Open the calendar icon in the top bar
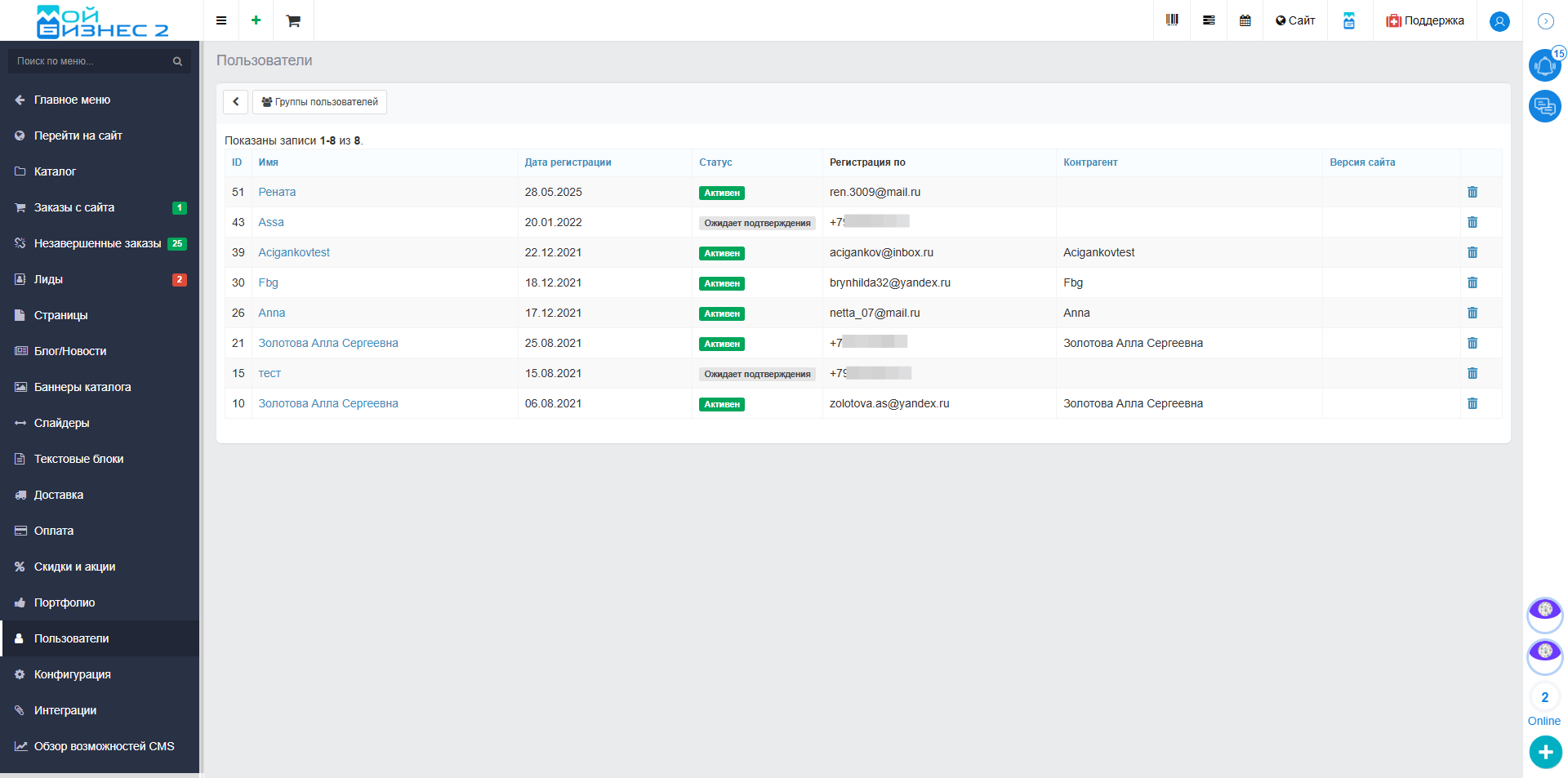Image resolution: width=1568 pixels, height=778 pixels. tap(1245, 20)
